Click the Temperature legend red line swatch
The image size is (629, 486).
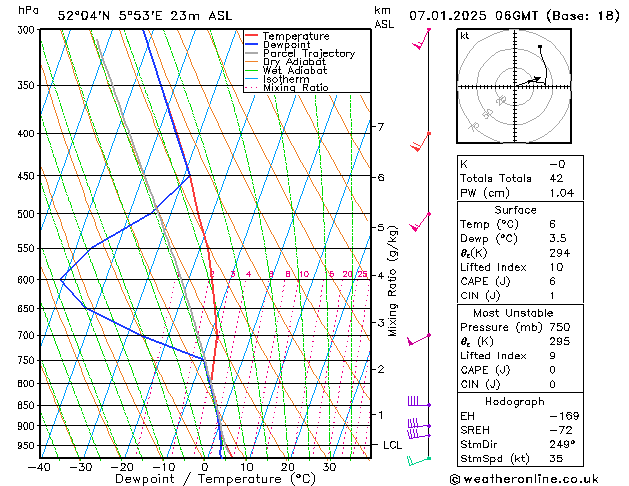point(251,36)
